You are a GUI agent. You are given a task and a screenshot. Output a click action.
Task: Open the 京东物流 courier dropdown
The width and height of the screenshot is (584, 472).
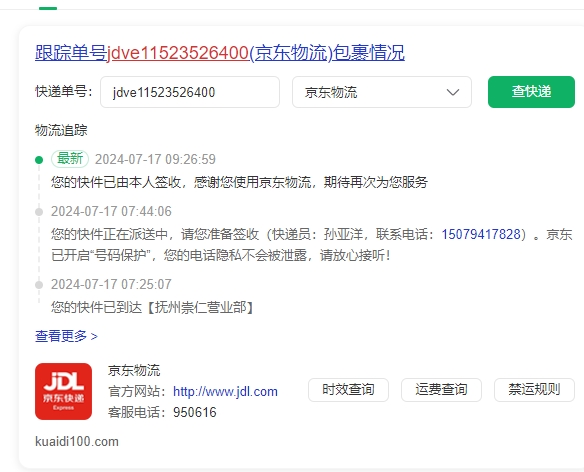click(382, 92)
